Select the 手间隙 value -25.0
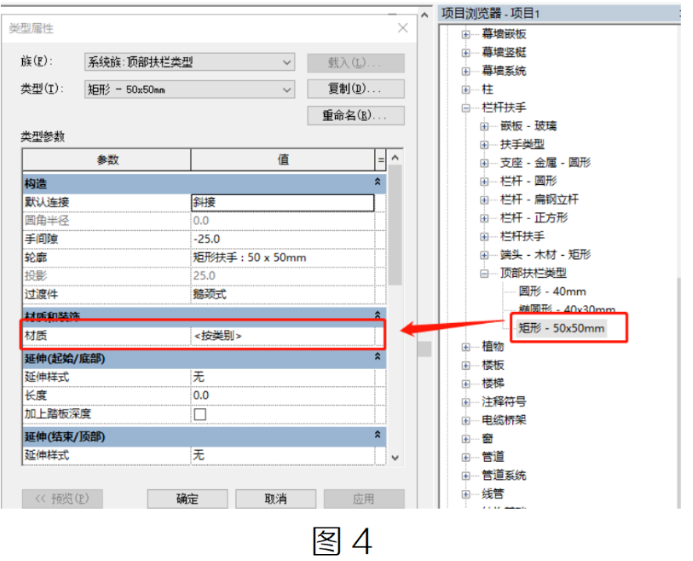The height and width of the screenshot is (561, 693). 283,239
